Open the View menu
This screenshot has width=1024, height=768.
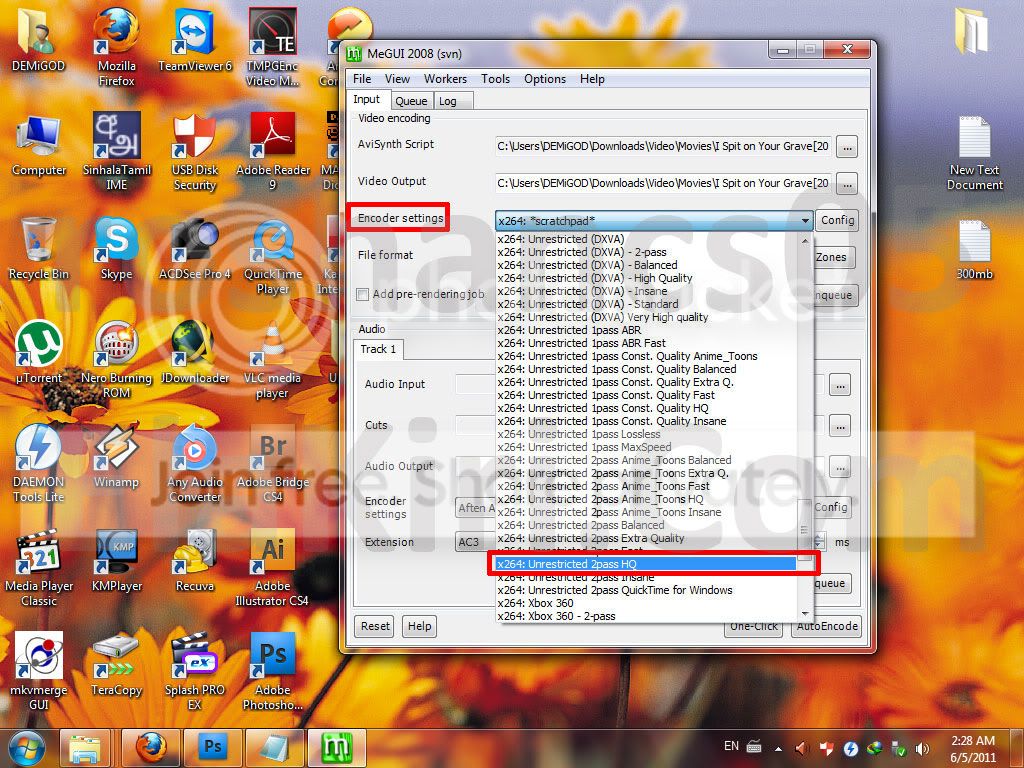(397, 79)
